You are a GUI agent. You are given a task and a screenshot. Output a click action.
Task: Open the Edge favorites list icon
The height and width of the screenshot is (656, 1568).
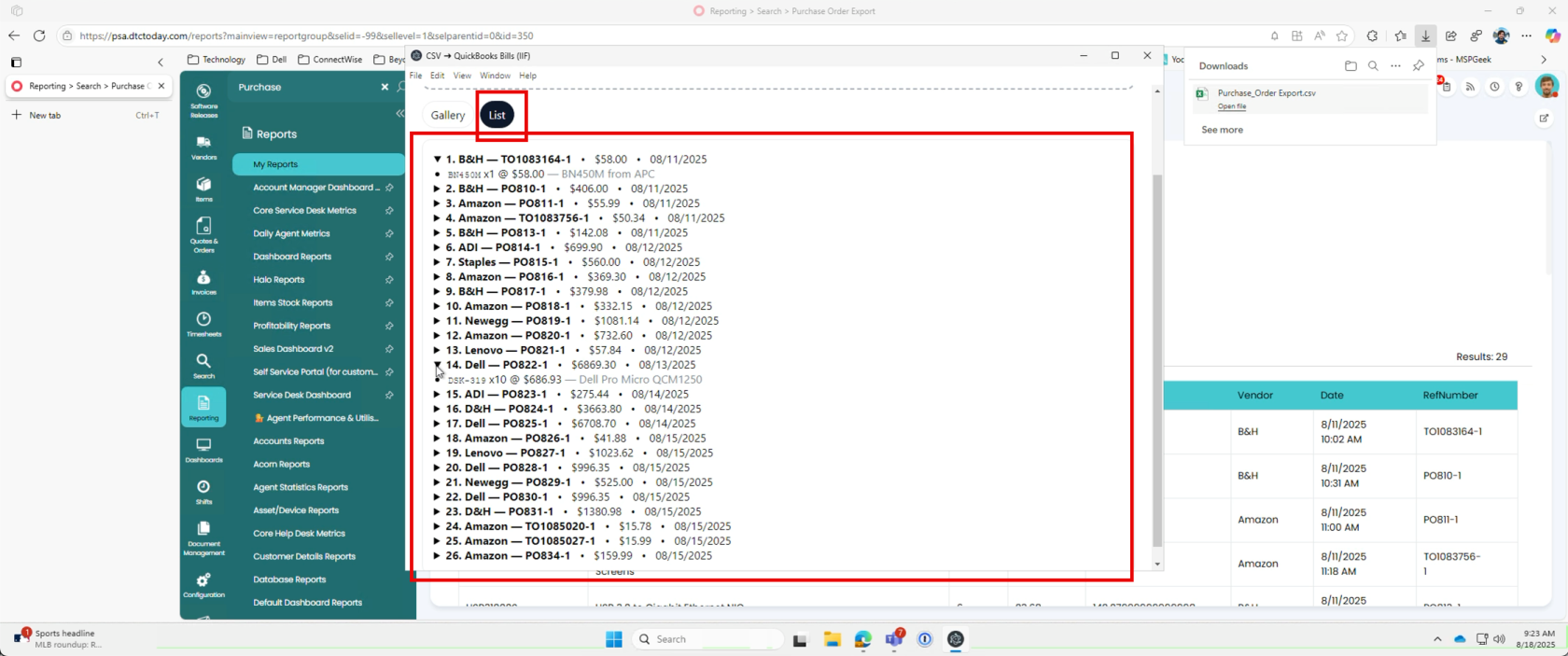click(x=1400, y=35)
